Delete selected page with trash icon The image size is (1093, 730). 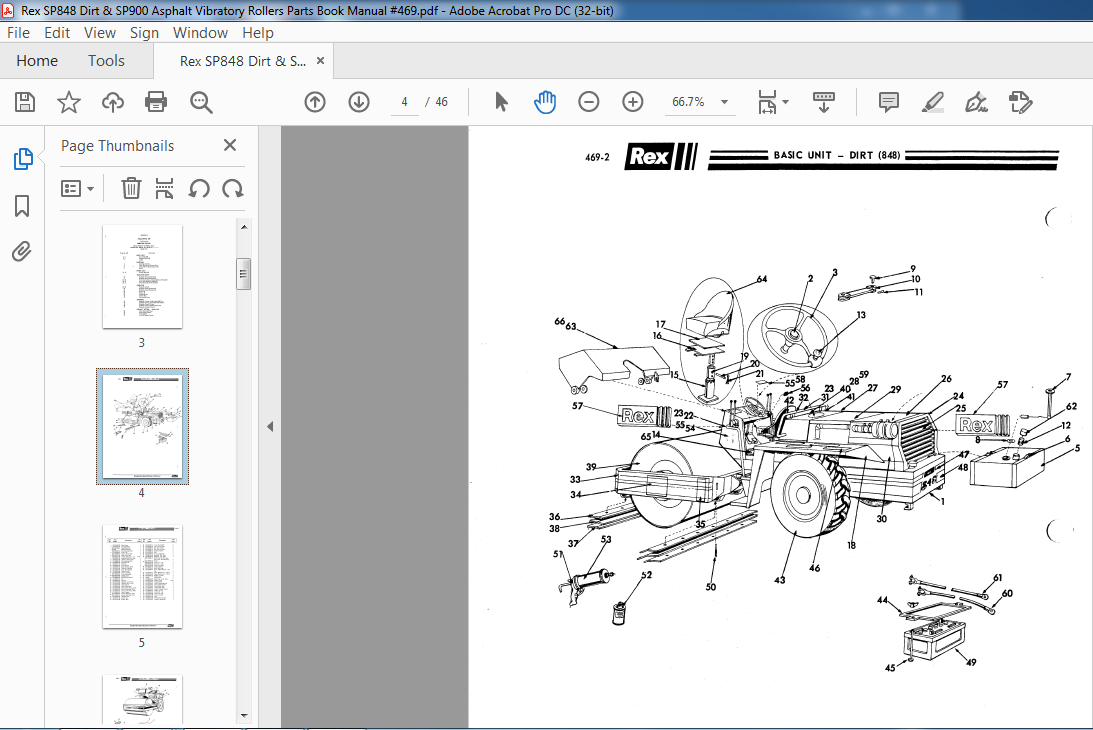(x=131, y=188)
